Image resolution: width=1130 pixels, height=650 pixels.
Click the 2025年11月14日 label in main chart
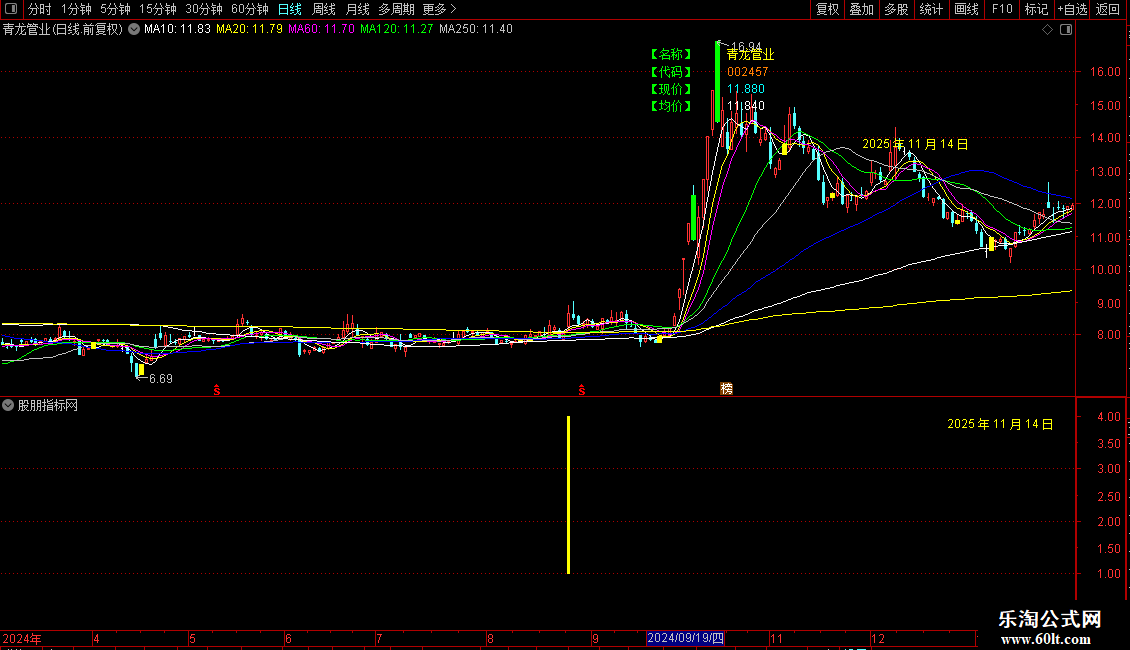915,144
